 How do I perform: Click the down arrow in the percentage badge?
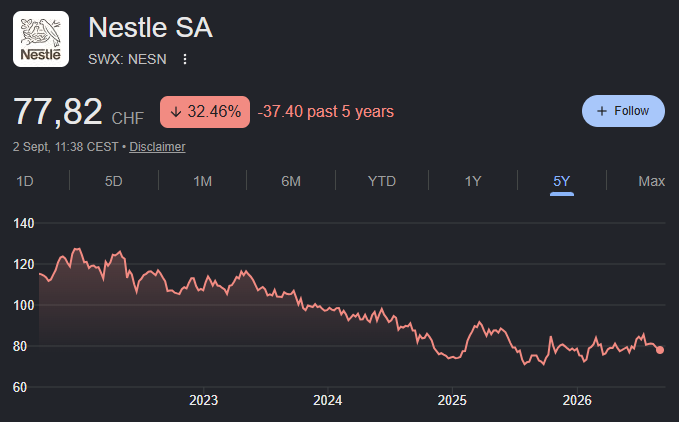(175, 112)
